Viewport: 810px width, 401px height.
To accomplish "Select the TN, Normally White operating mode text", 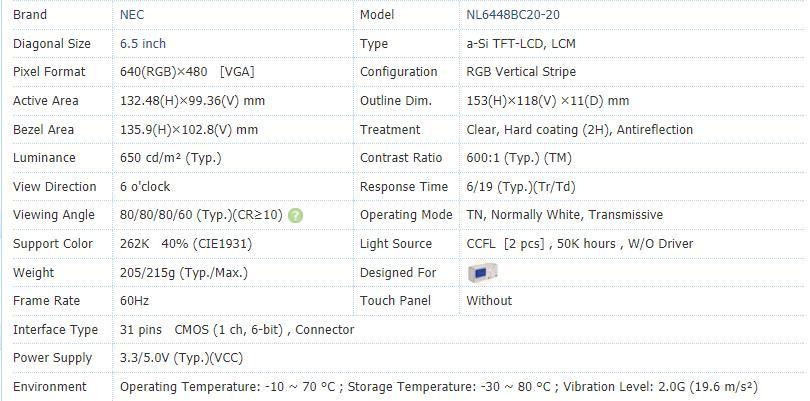I will coord(564,215).
